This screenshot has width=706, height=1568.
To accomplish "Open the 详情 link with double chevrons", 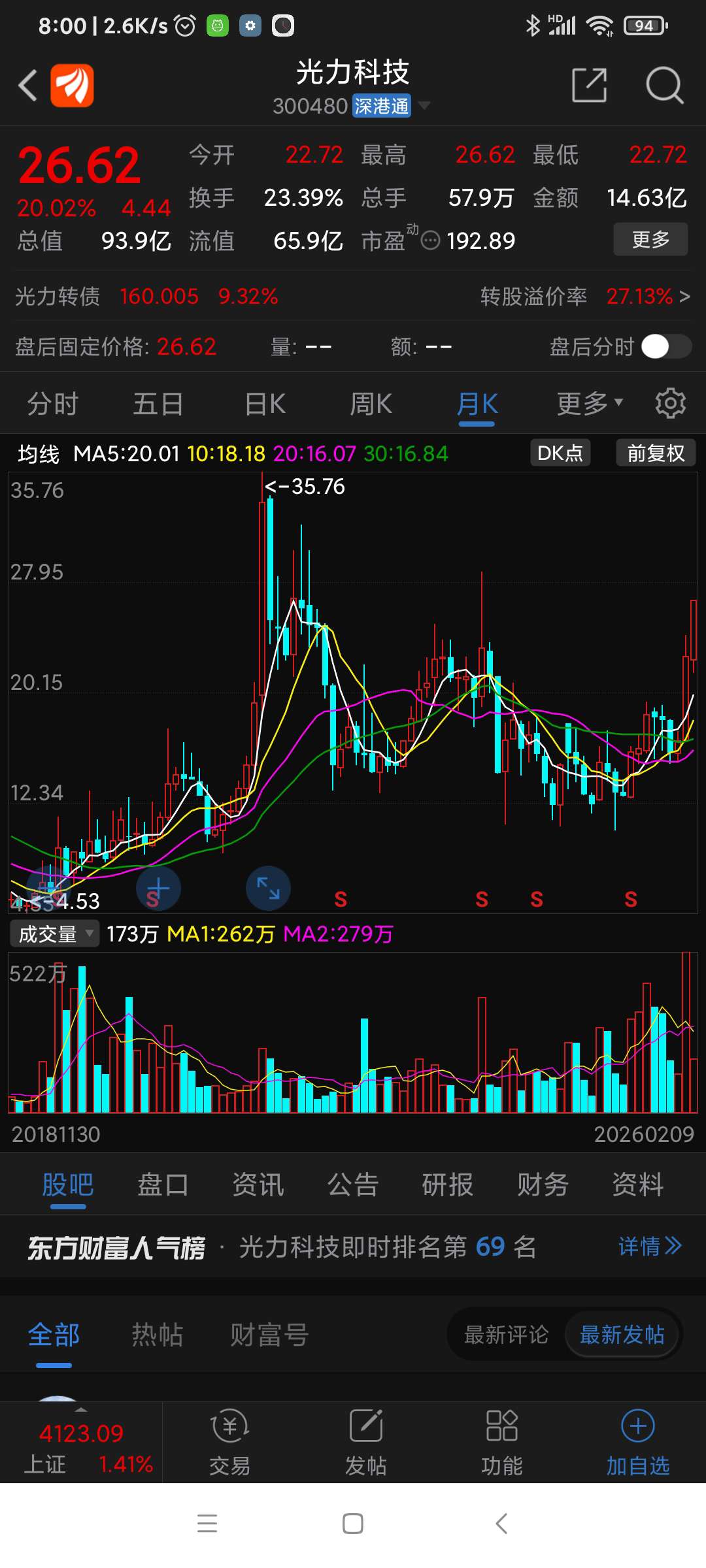I will tap(650, 1246).
